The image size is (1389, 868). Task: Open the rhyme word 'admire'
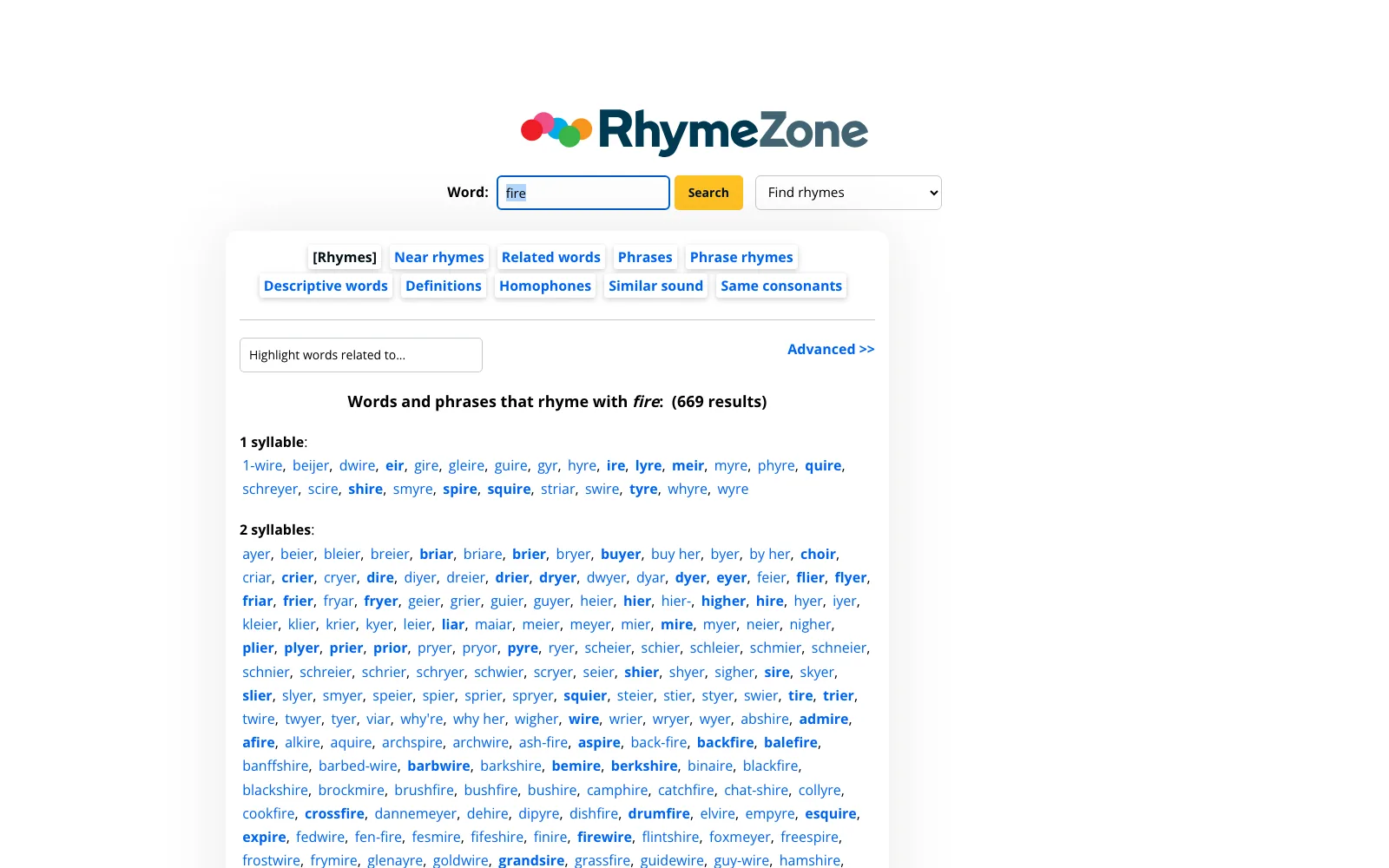[x=824, y=719]
